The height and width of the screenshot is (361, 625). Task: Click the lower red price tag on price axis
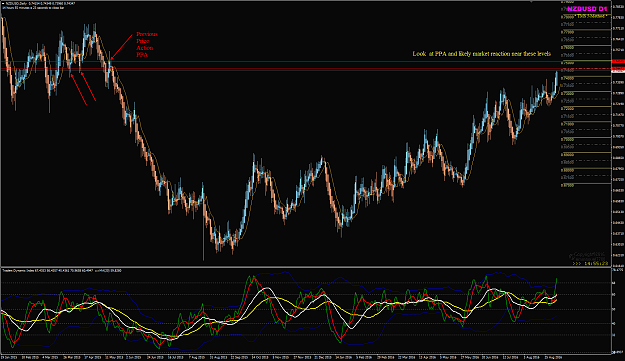(x=618, y=69)
